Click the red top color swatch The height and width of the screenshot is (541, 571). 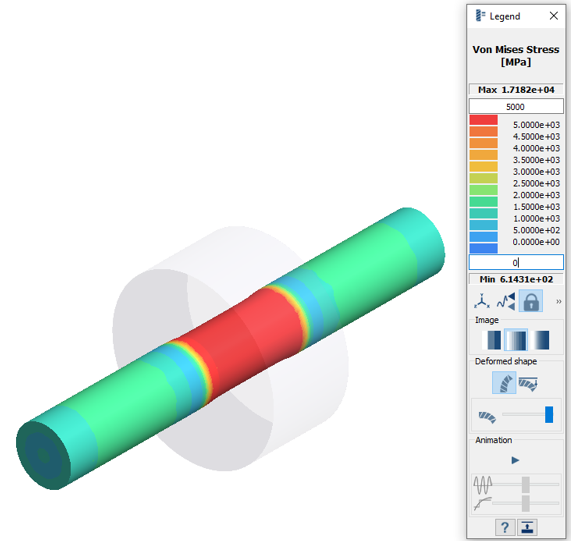point(483,120)
